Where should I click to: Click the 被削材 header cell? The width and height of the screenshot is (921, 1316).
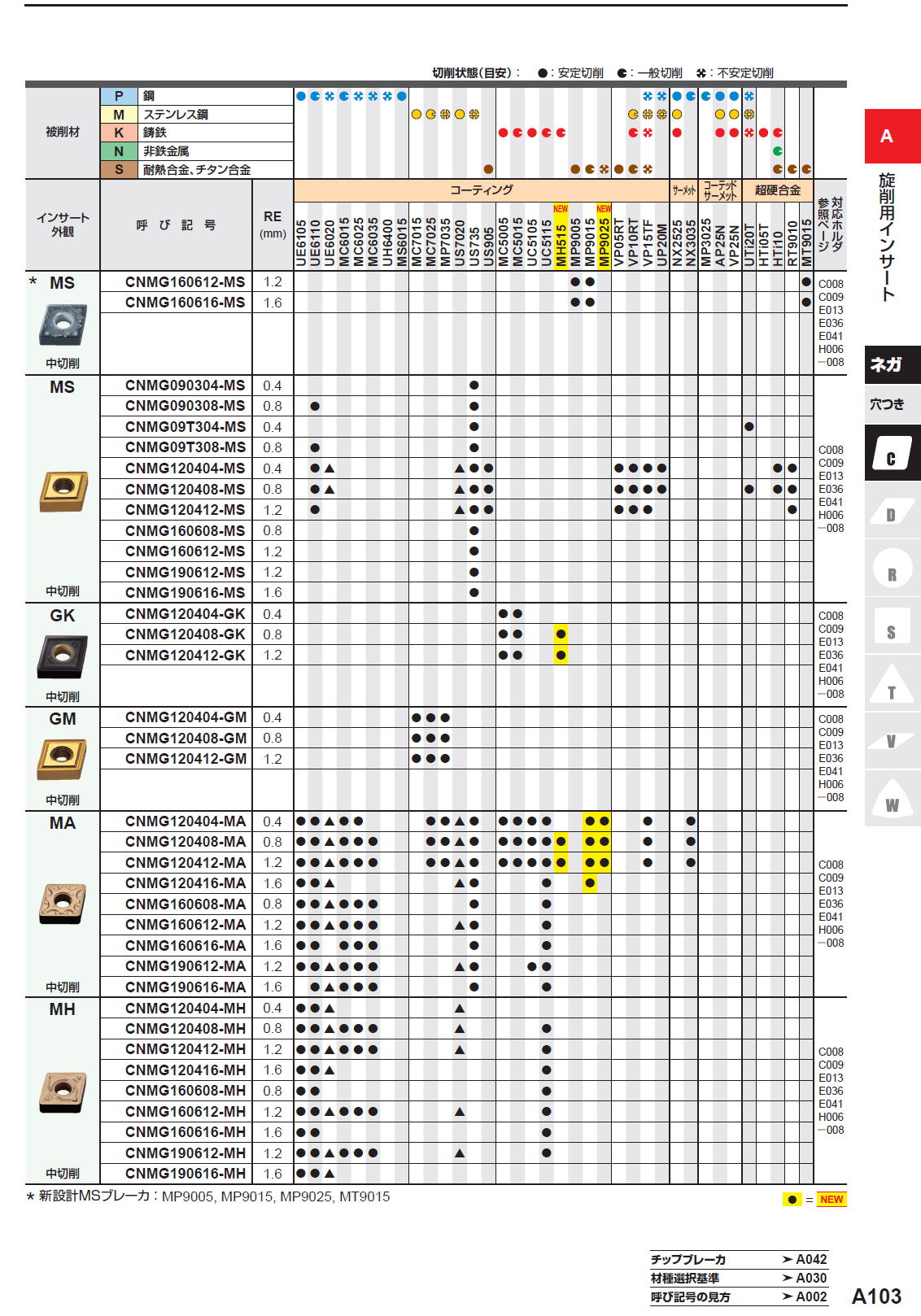tap(63, 133)
